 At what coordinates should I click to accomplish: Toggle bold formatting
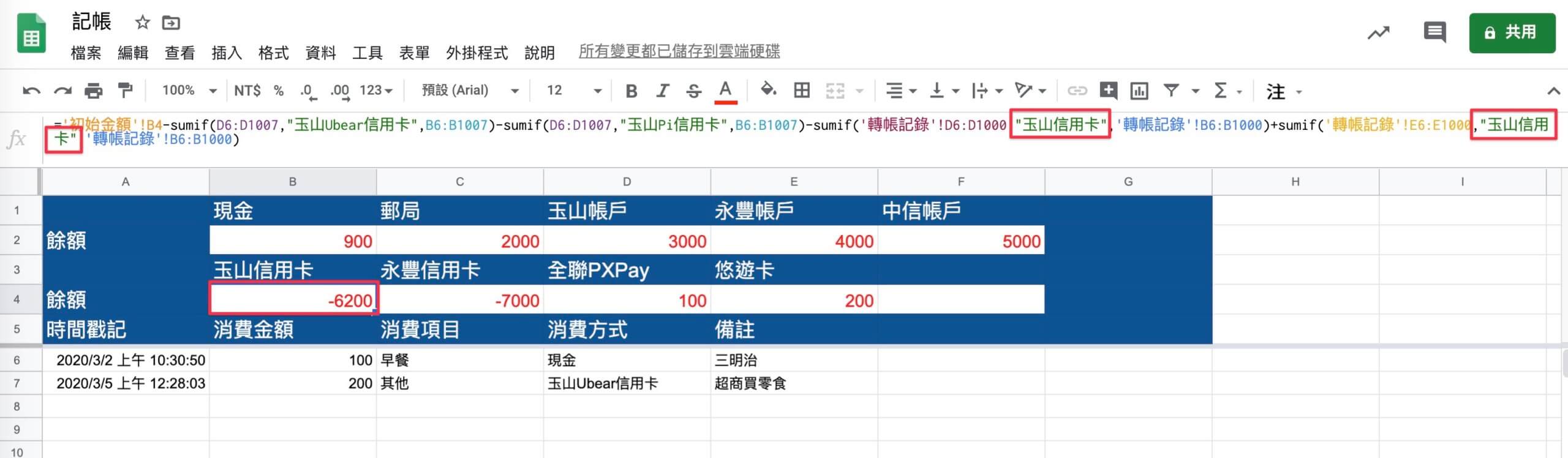click(x=631, y=91)
